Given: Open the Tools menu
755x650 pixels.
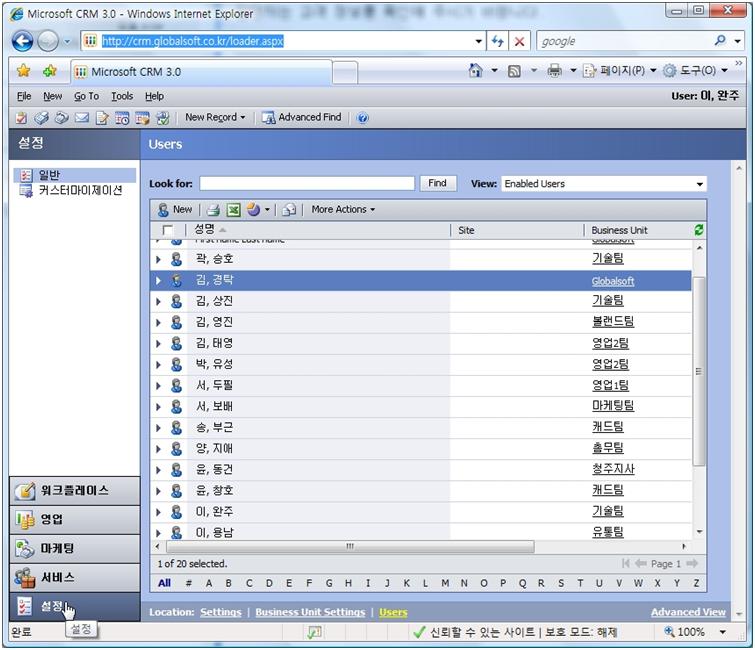Looking at the screenshot, I should (122, 96).
